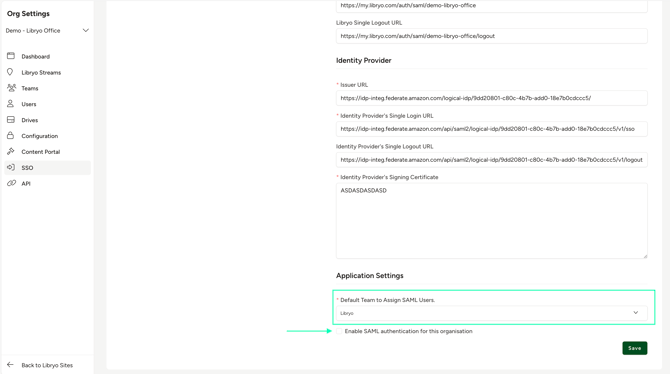
Task: Click the Org Settings title
Action: coord(28,14)
